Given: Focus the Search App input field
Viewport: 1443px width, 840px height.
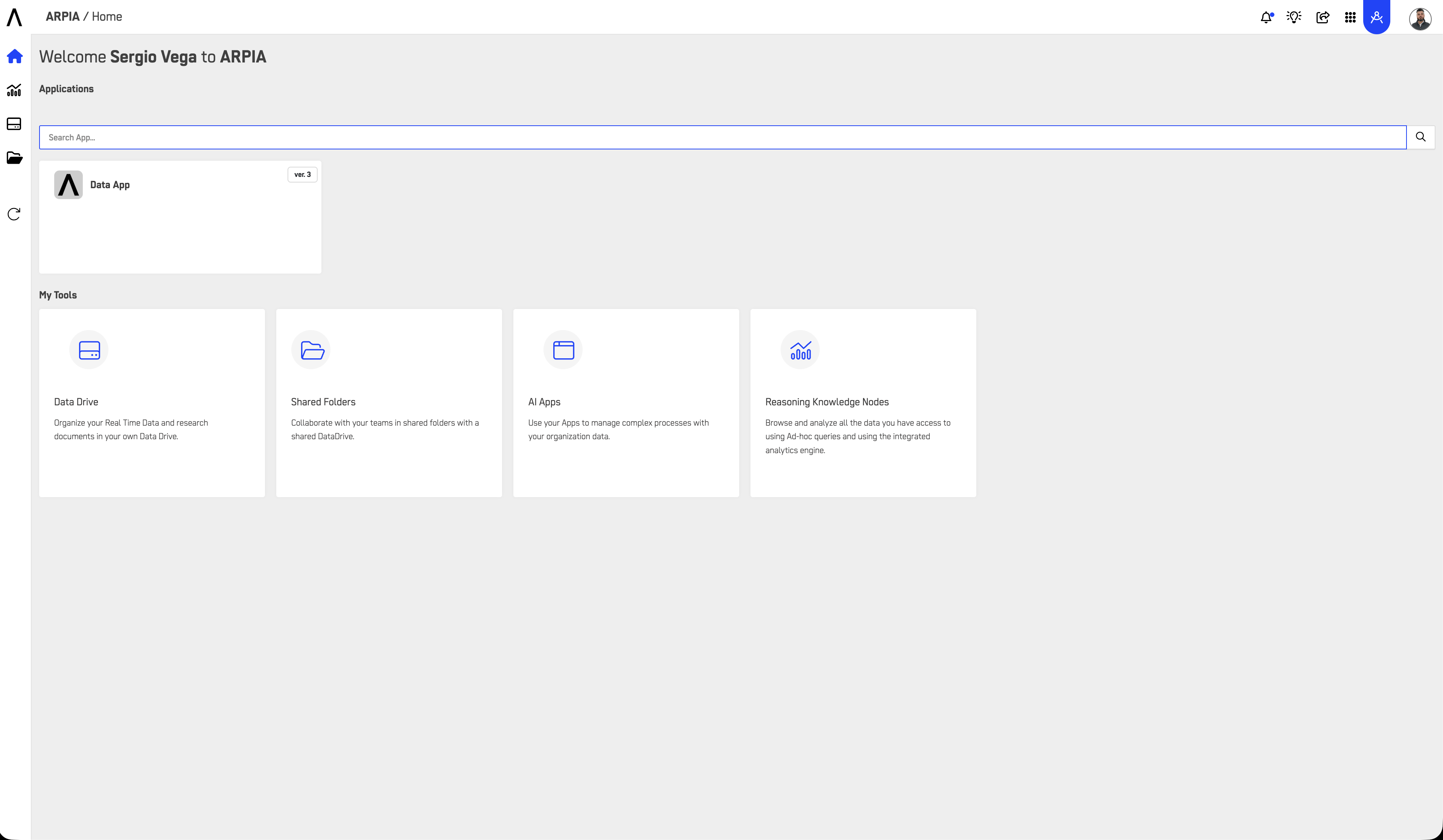Looking at the screenshot, I should pyautogui.click(x=721, y=137).
